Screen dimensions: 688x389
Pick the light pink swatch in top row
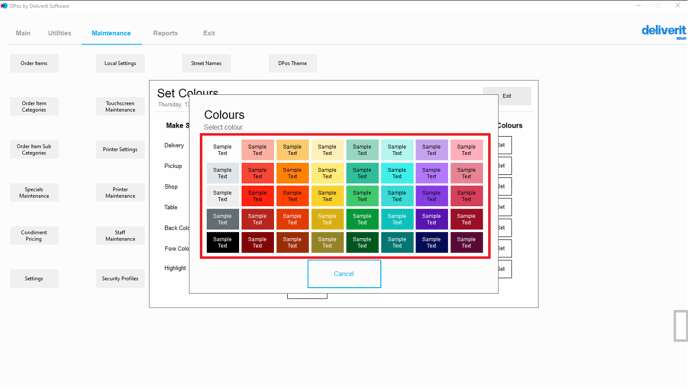(x=466, y=150)
